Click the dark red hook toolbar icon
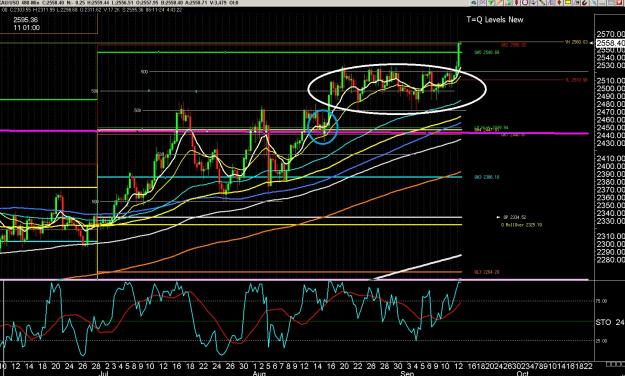Screen dimensions: 625x376 [584, 2]
